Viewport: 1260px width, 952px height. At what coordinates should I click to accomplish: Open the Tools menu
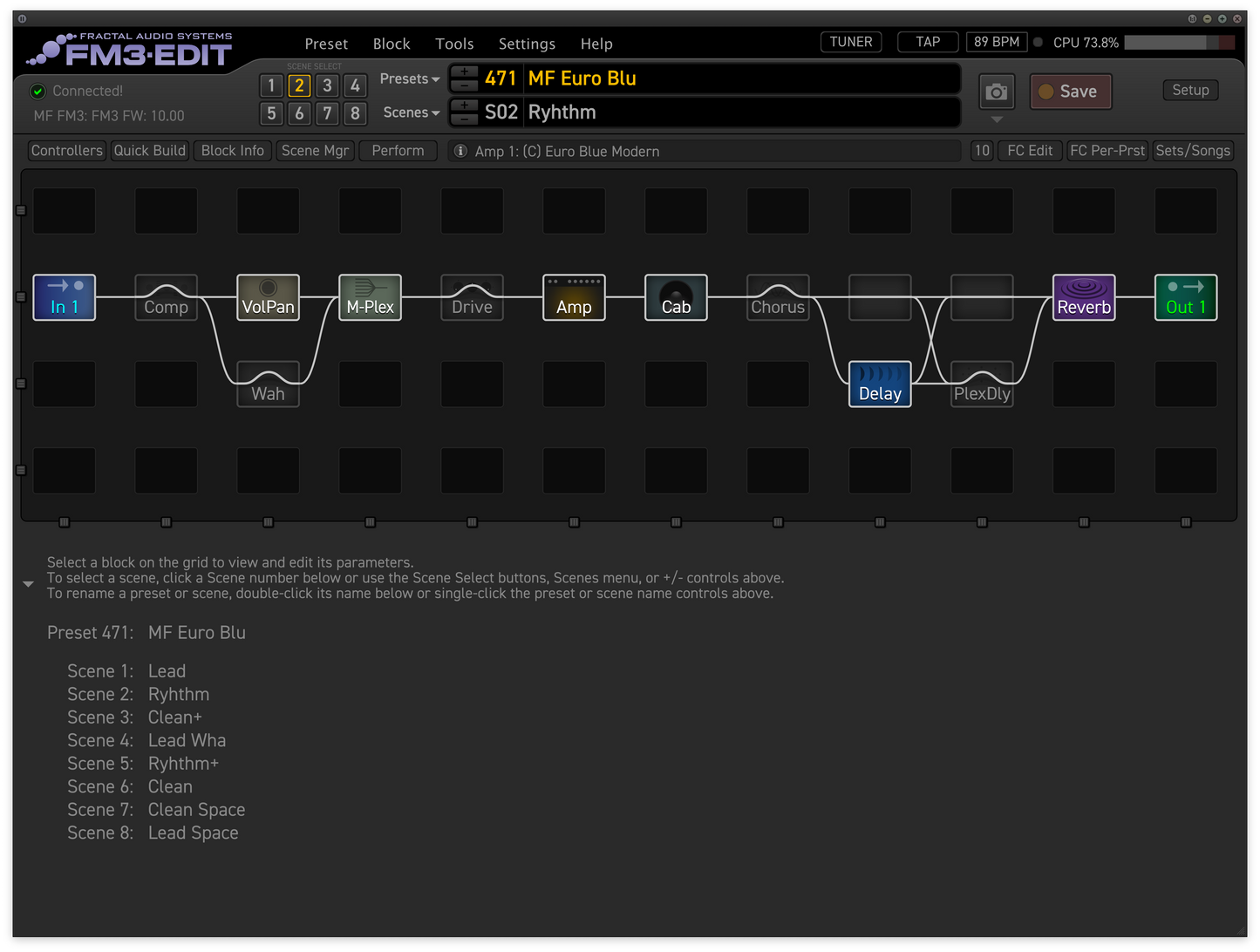[x=454, y=44]
